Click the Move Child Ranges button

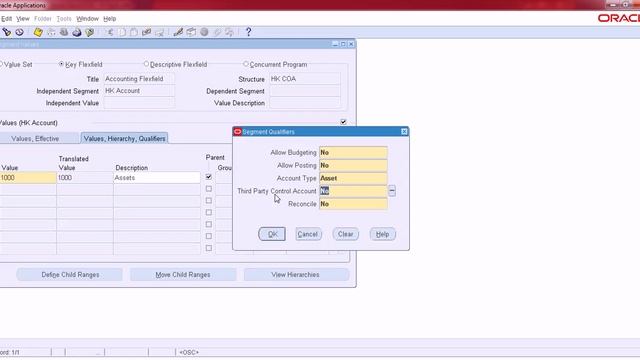(x=183, y=275)
